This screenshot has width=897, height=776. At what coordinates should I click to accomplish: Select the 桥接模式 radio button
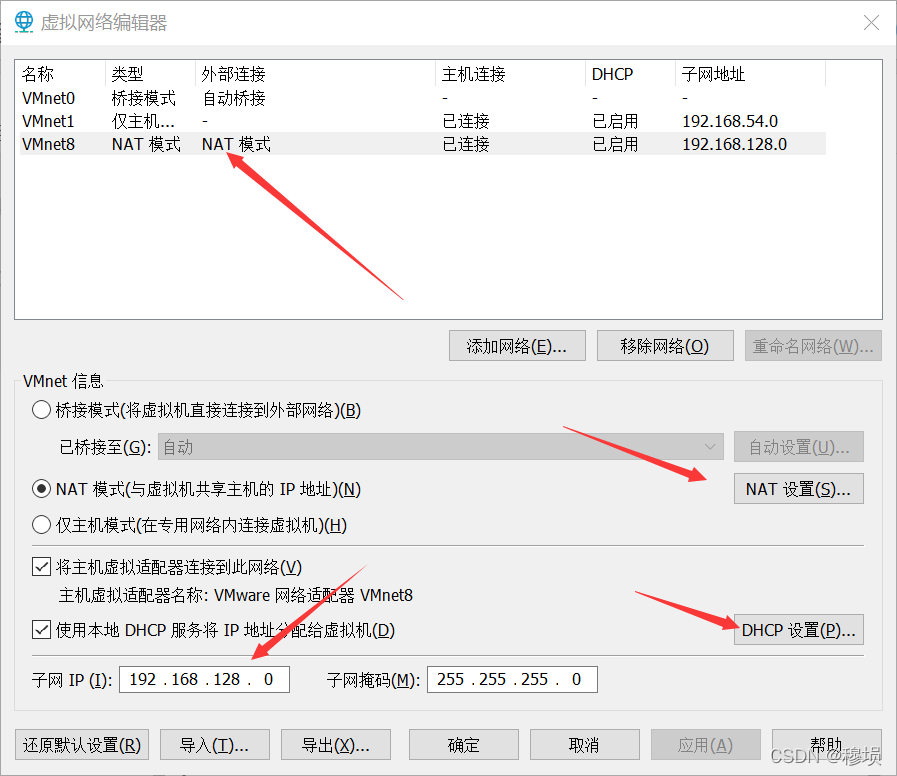click(x=41, y=410)
